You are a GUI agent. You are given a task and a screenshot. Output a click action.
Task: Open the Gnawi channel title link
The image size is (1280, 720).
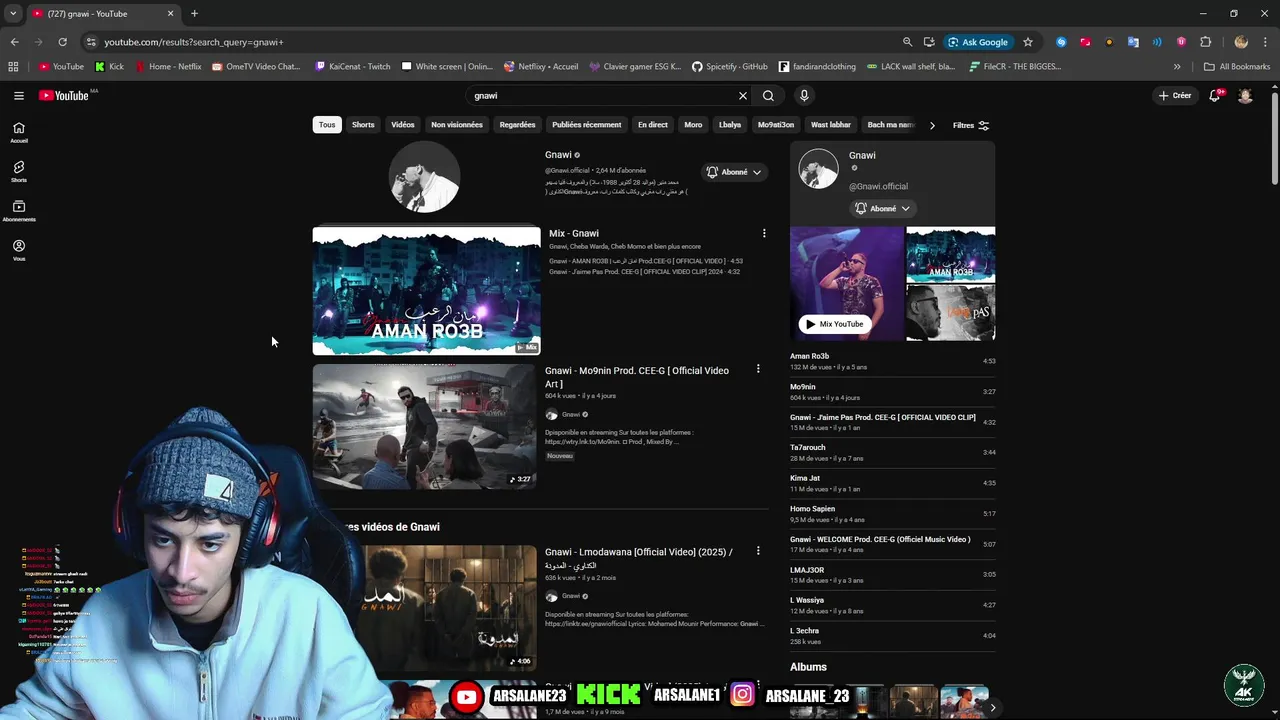coord(558,155)
